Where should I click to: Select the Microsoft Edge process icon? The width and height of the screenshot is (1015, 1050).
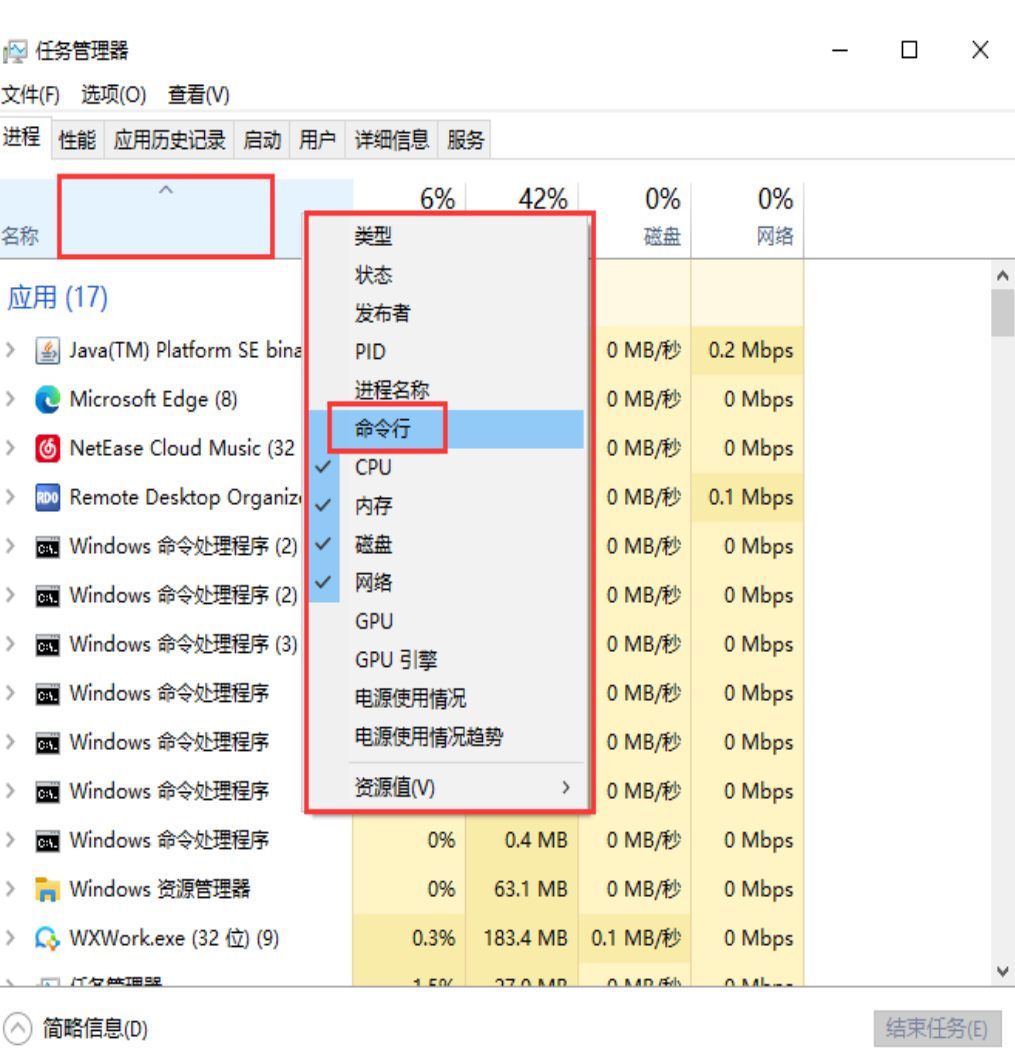coord(47,400)
